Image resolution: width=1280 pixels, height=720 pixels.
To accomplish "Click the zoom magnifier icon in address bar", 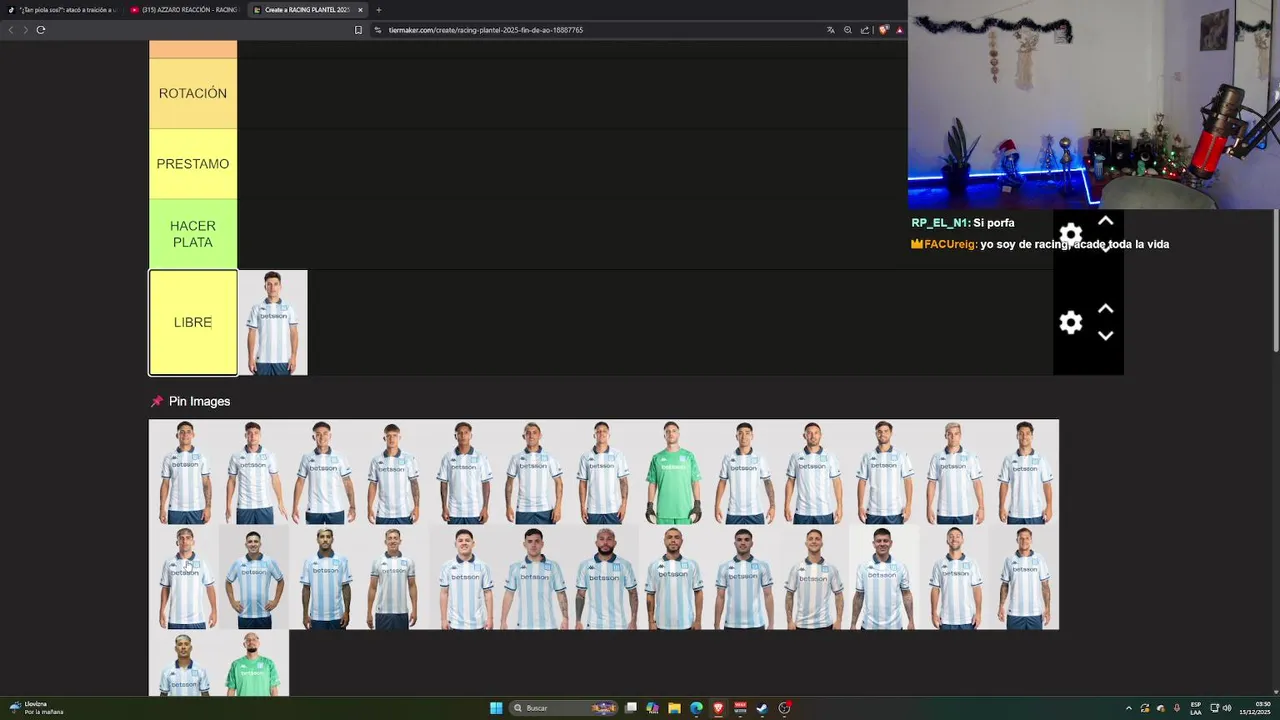I will (x=847, y=30).
